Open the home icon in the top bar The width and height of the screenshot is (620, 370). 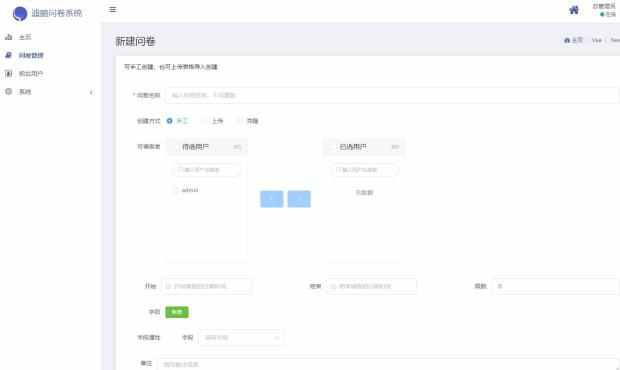tap(574, 10)
